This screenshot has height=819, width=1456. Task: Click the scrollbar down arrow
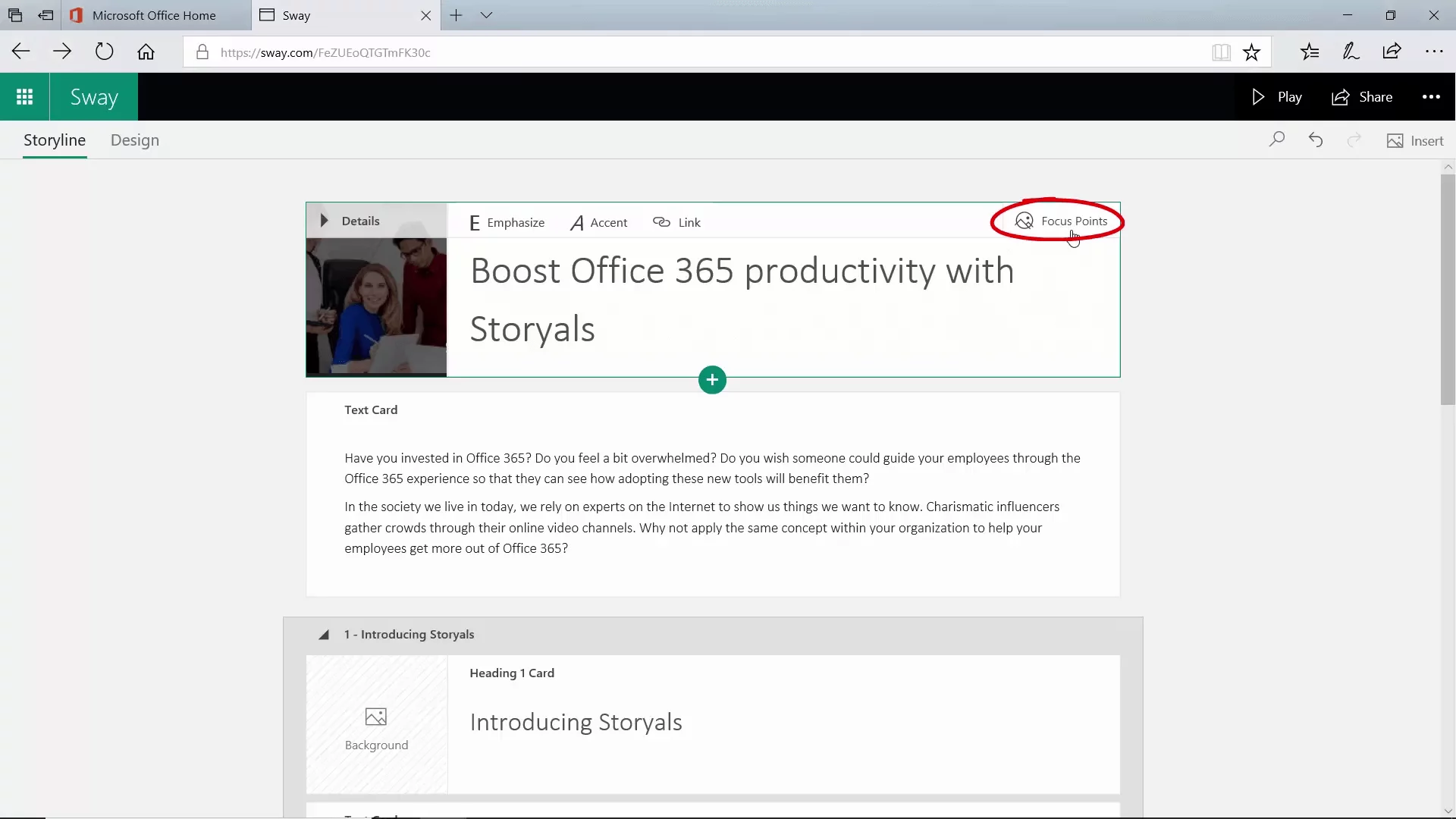coord(1448,811)
